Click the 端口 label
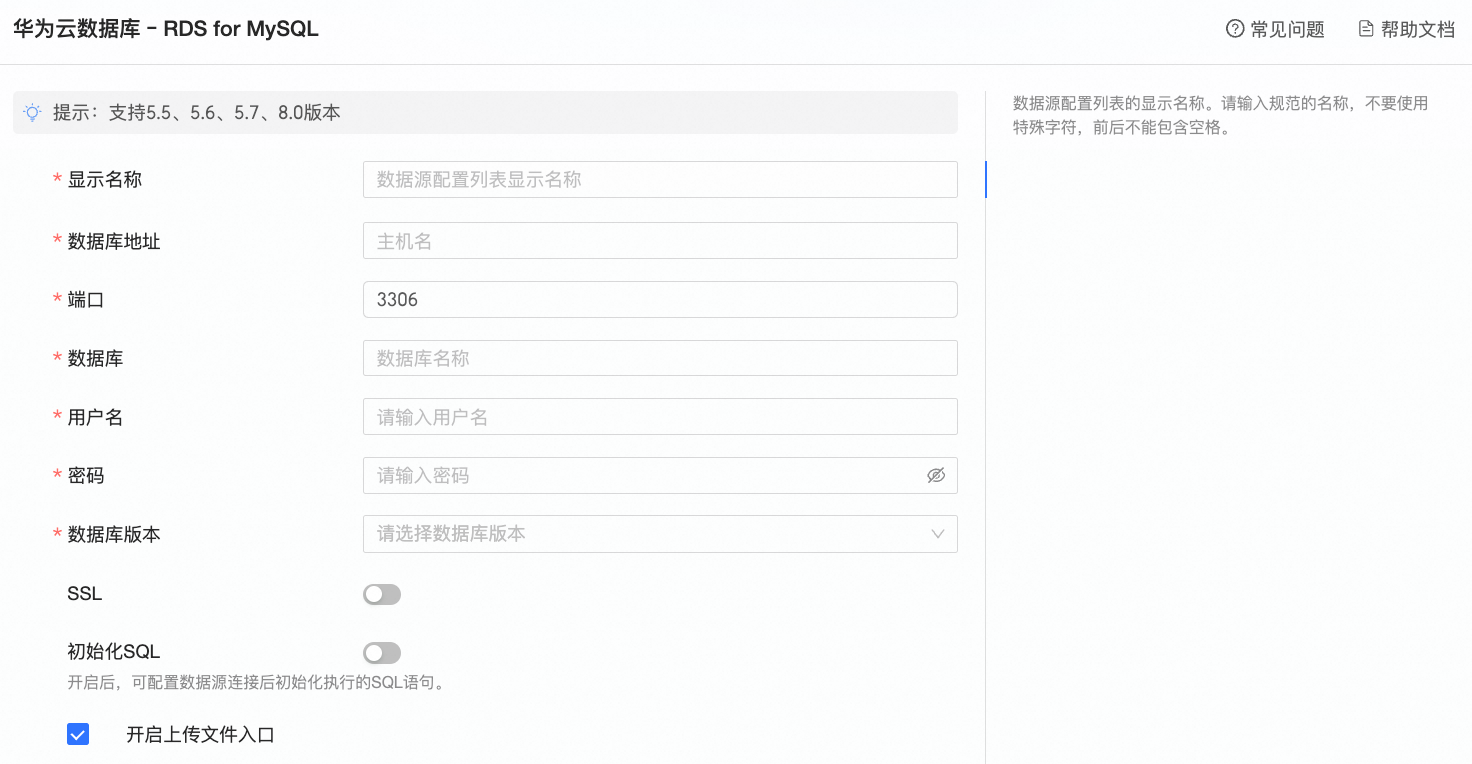 [x=86, y=300]
